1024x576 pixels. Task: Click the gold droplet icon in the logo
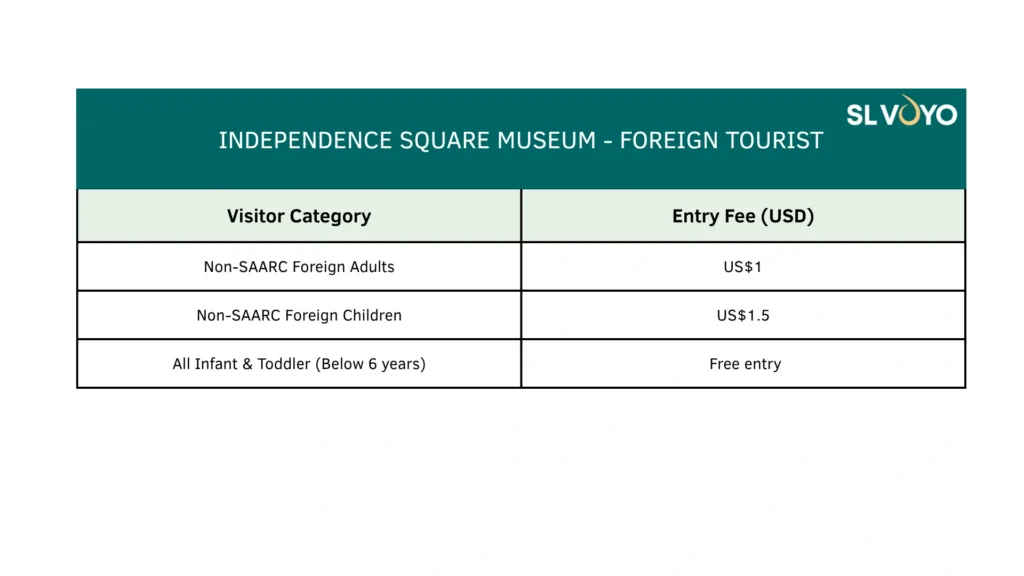tap(908, 111)
